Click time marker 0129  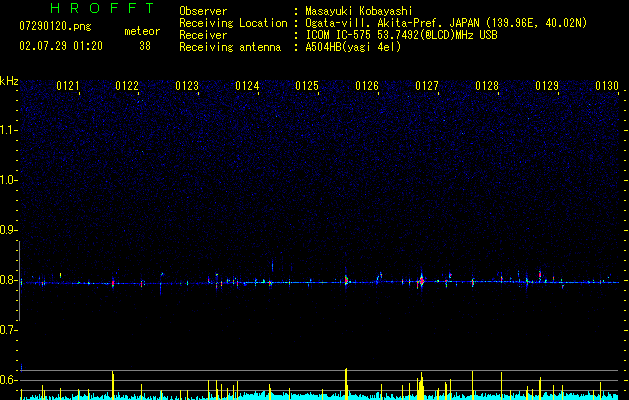(x=547, y=86)
